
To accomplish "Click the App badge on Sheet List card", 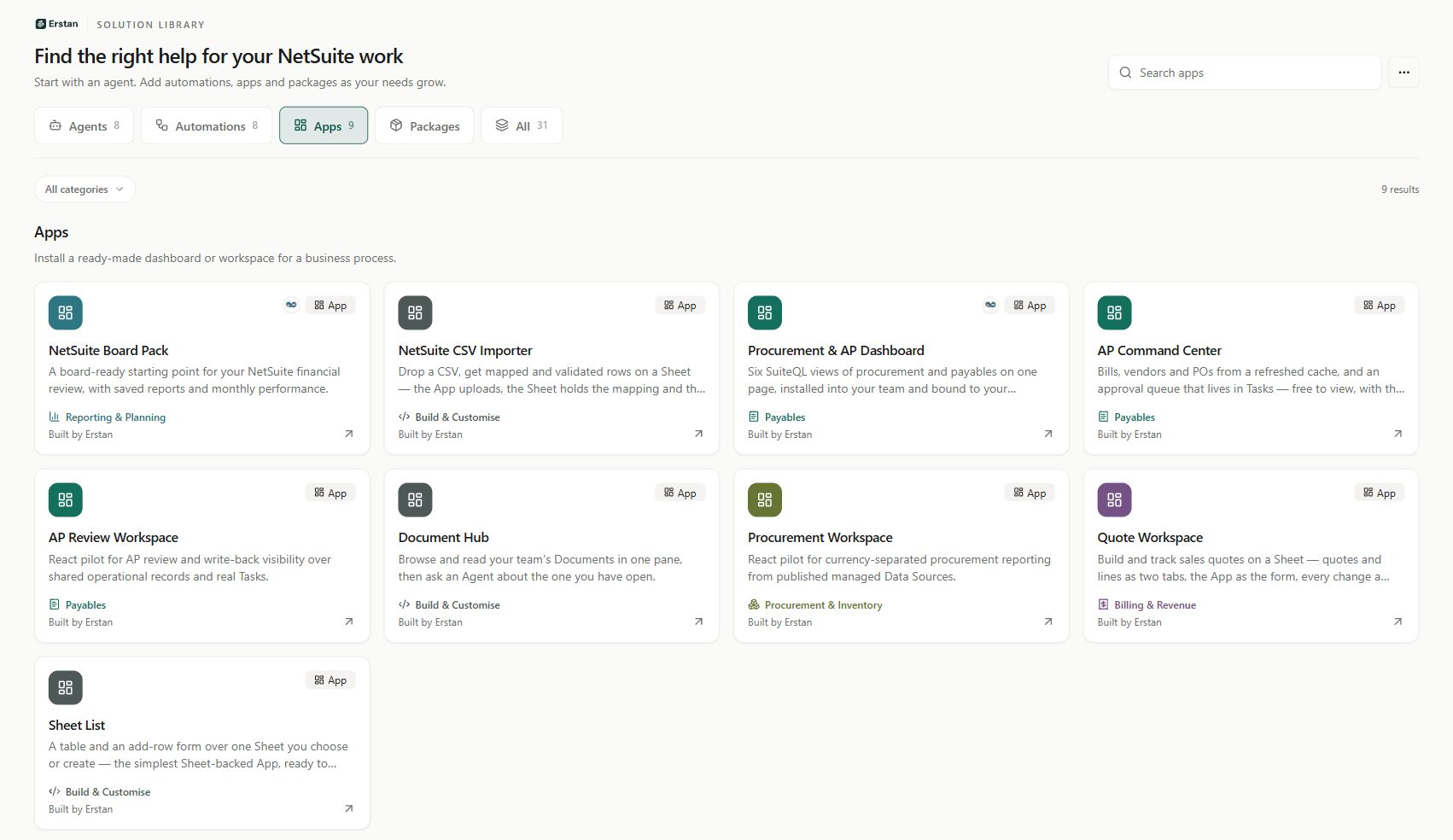I will coord(330,680).
